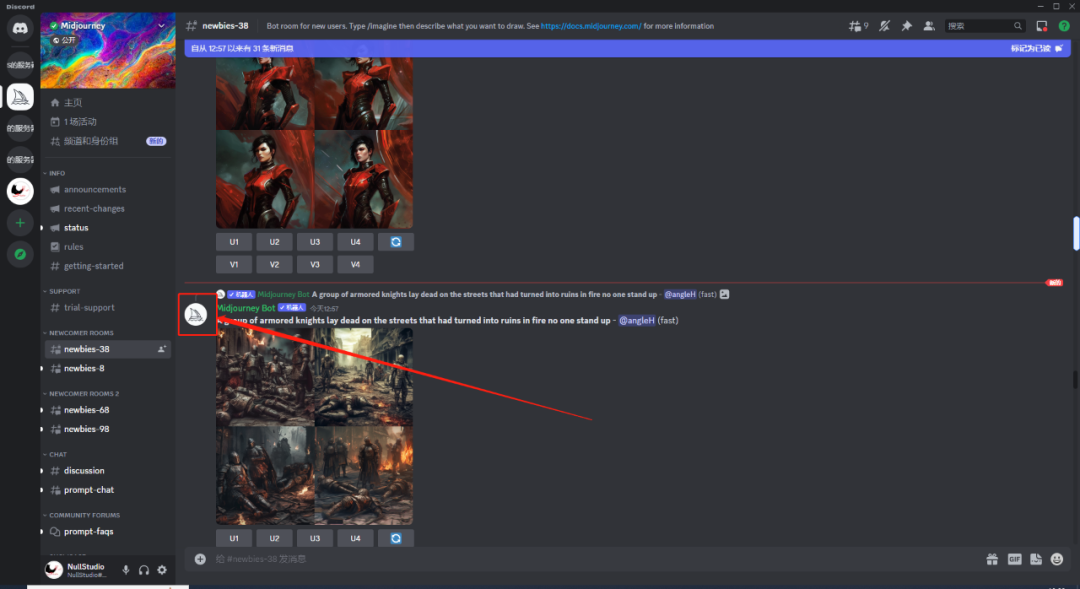The image size is (1080, 589).
Task: Toggle channel notification mute bell icon
Action: pyautogui.click(x=884, y=26)
